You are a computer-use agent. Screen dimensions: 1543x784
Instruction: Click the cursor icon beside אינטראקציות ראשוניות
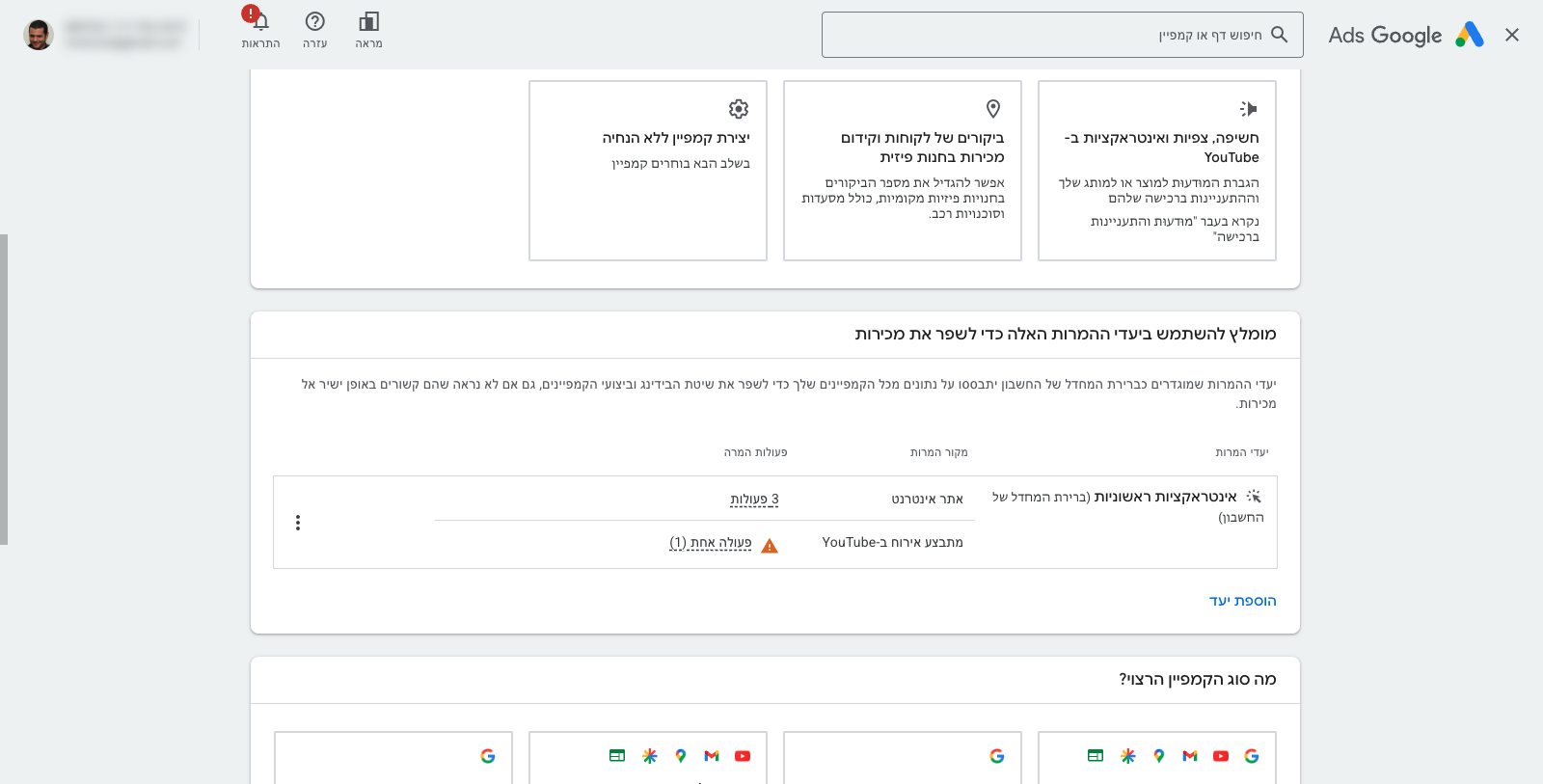click(x=1253, y=497)
